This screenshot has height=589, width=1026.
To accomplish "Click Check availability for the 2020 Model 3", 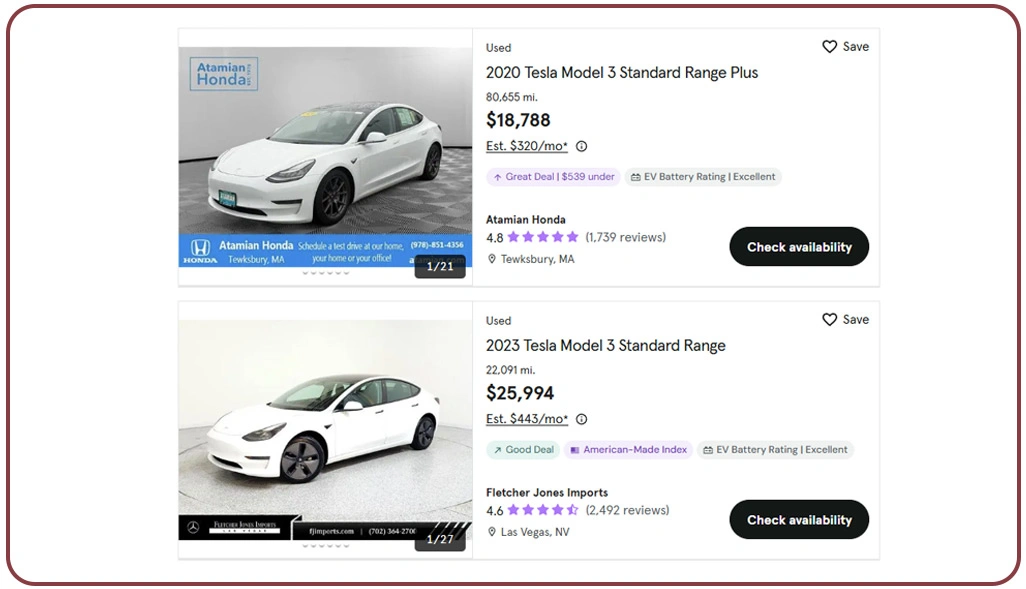I will (798, 246).
